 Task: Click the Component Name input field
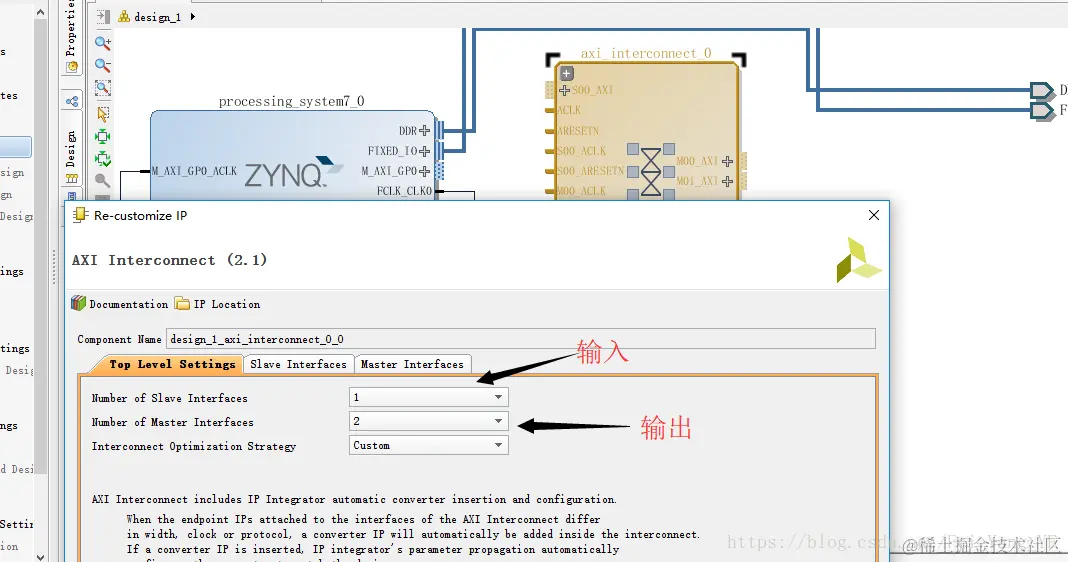point(521,339)
